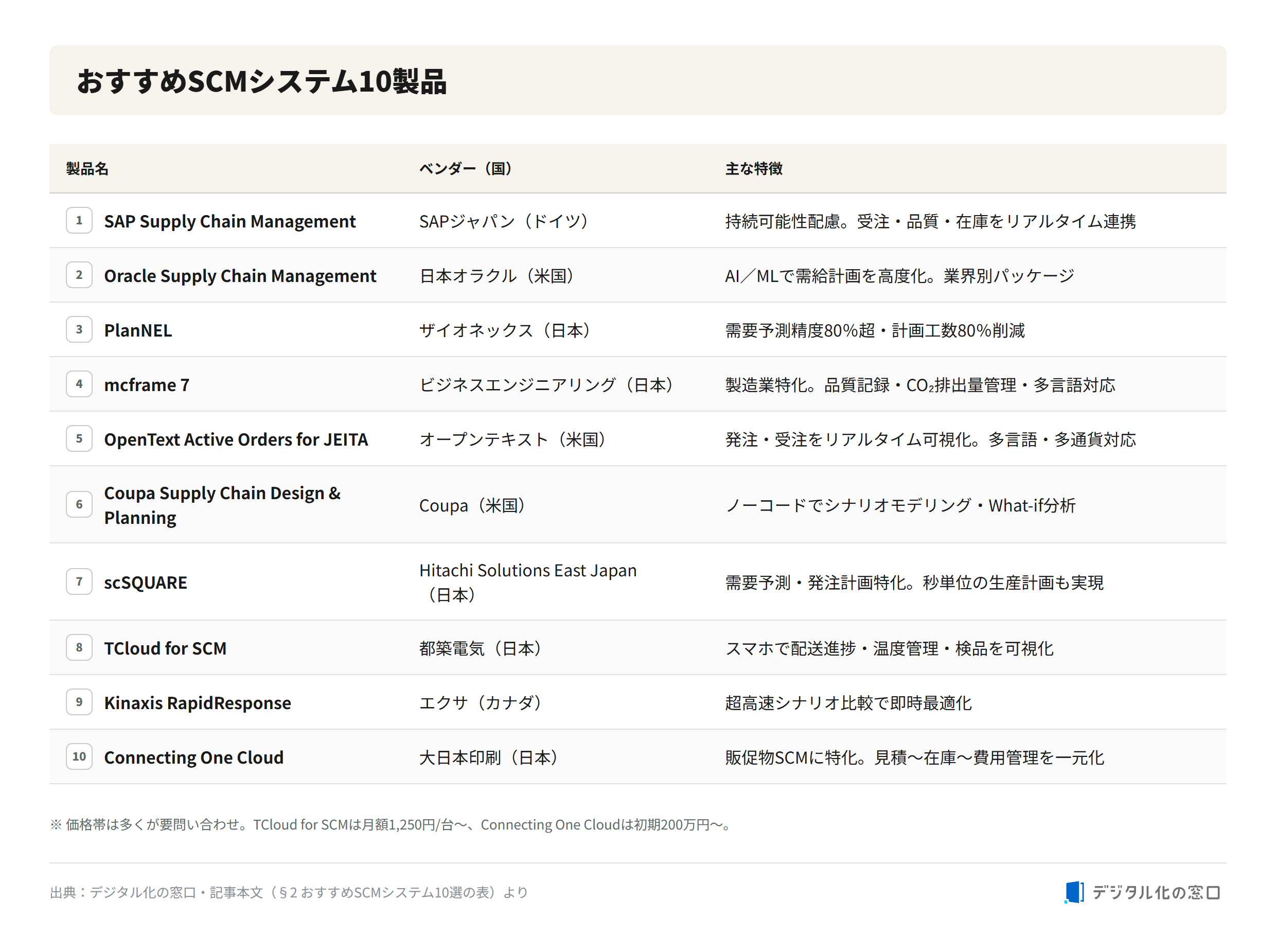Select Oracle Supply Chain Management product name
This screenshot has height=952, width=1276.
[x=240, y=276]
